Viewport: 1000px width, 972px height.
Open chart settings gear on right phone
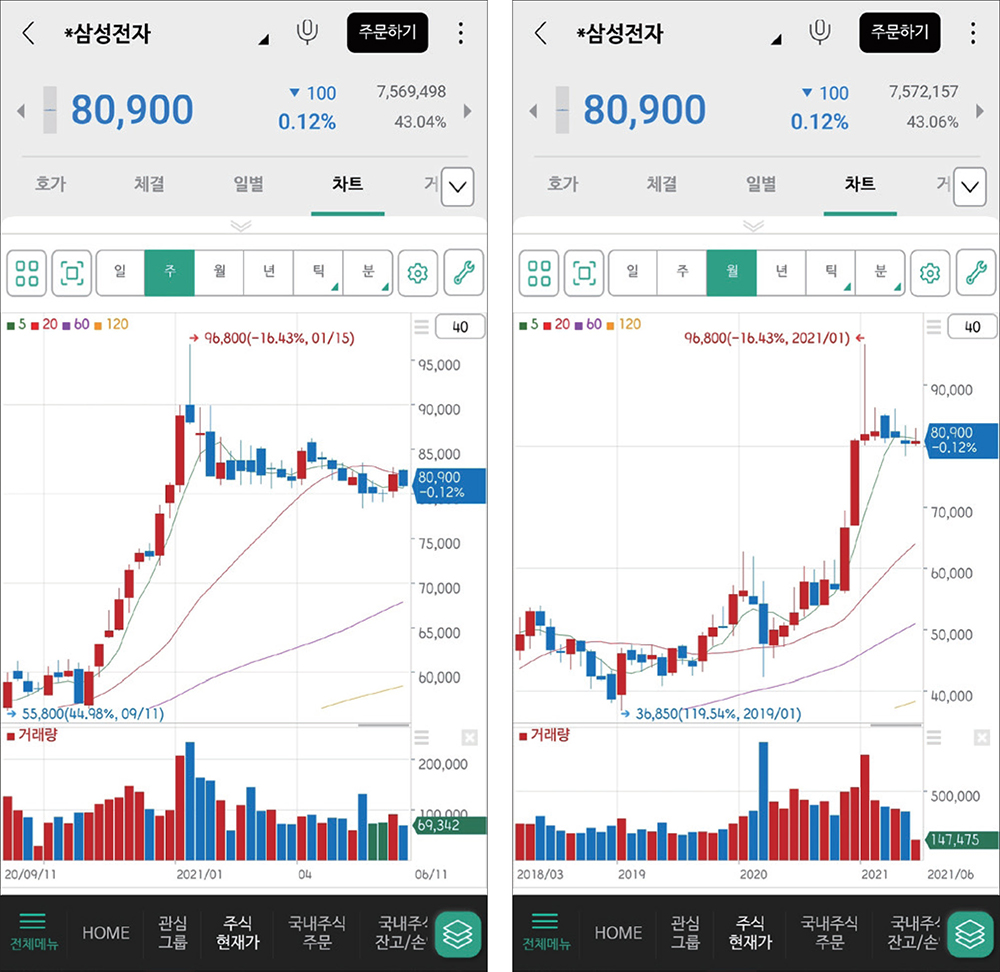point(930,273)
